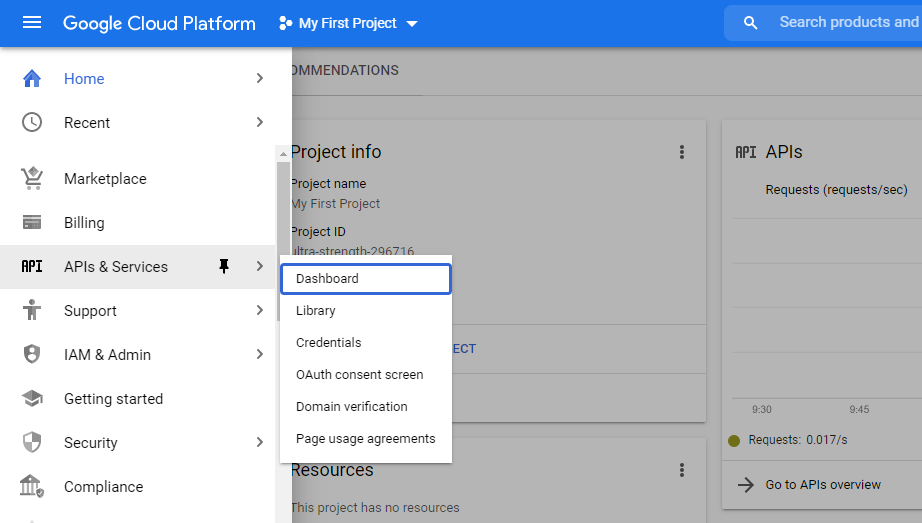Click the Requests (requests/sec) chart title
Screen dimensions: 922x523
(x=836, y=190)
